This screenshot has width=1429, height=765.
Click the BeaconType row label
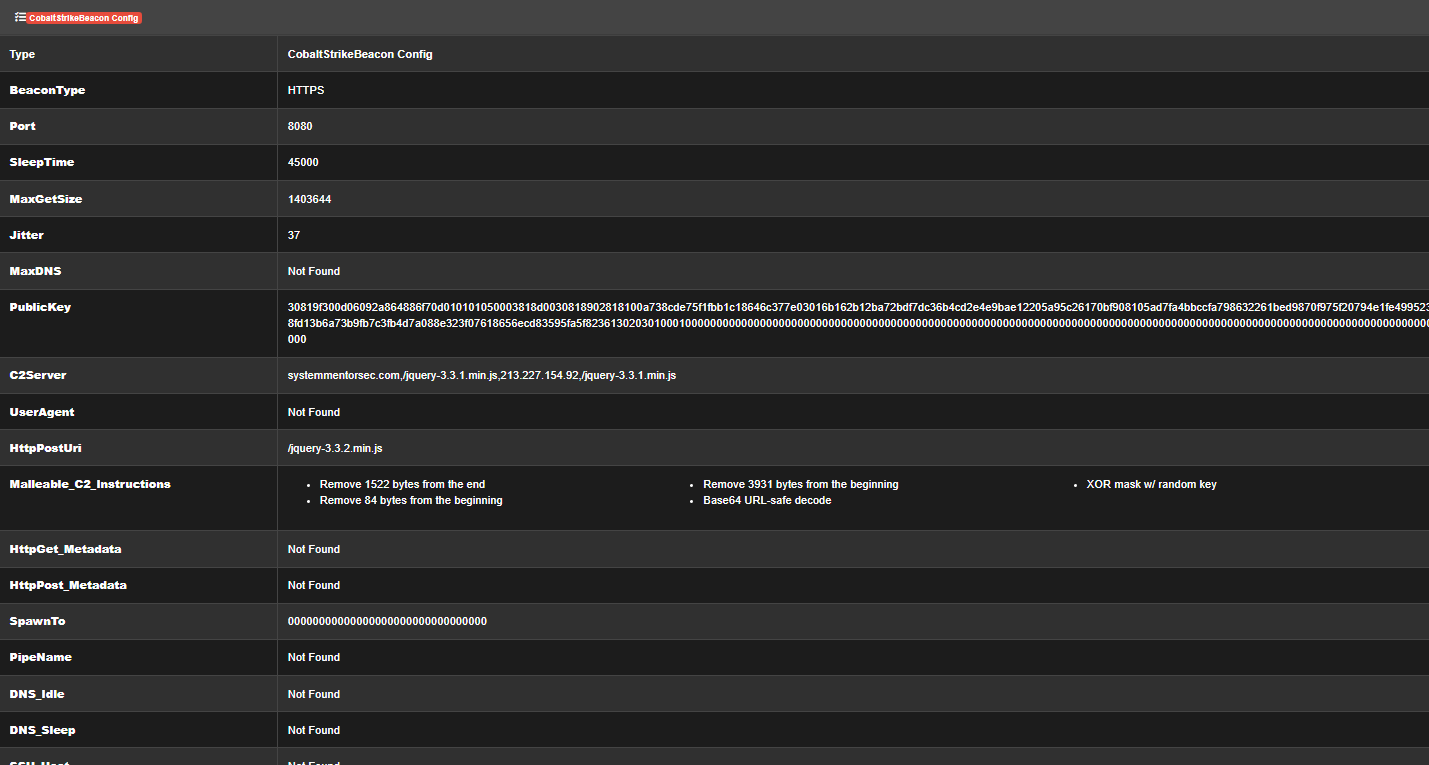point(47,90)
